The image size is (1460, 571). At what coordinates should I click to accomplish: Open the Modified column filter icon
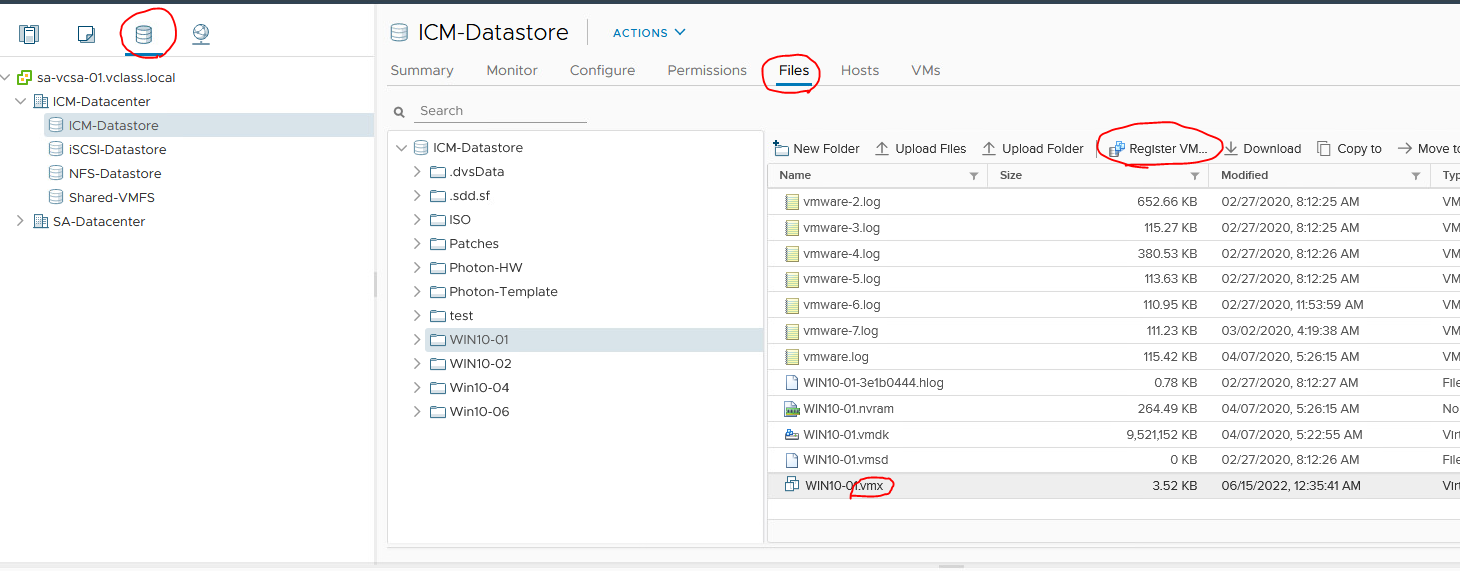[1416, 176]
